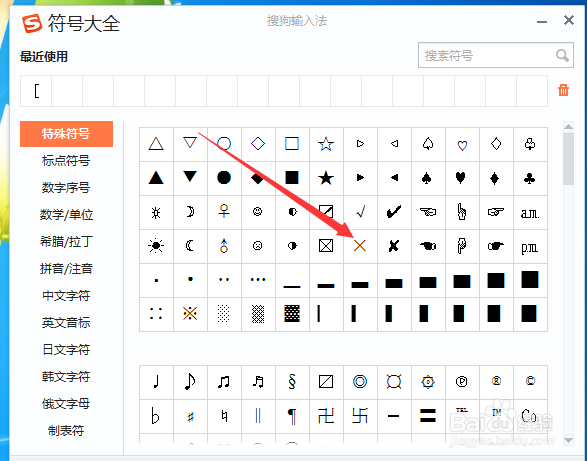Screen dimensions: 587x461
Task: Insert the double circle symbol ◎
Action: tap(360, 382)
